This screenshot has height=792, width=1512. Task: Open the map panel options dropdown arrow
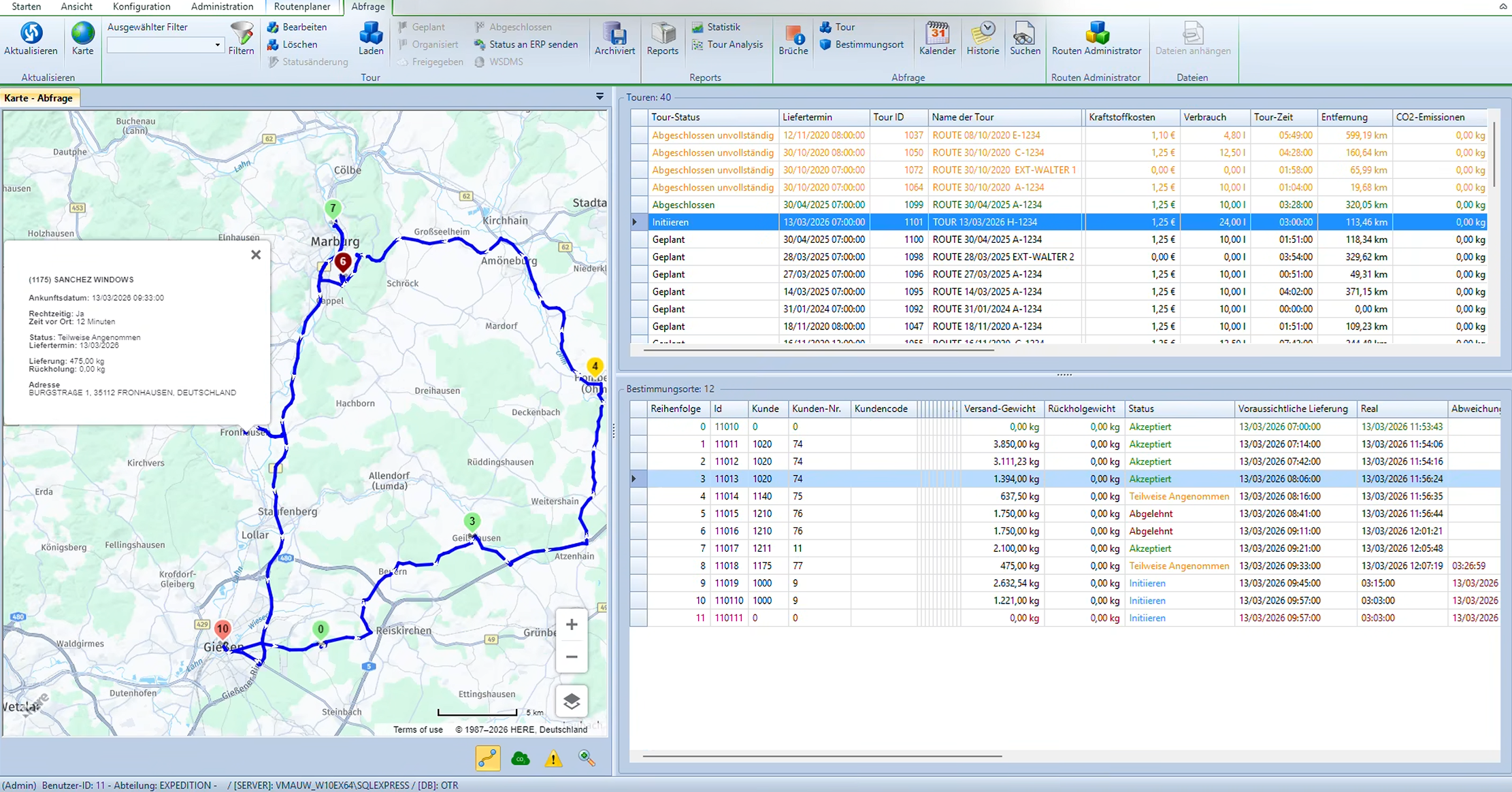click(x=599, y=97)
